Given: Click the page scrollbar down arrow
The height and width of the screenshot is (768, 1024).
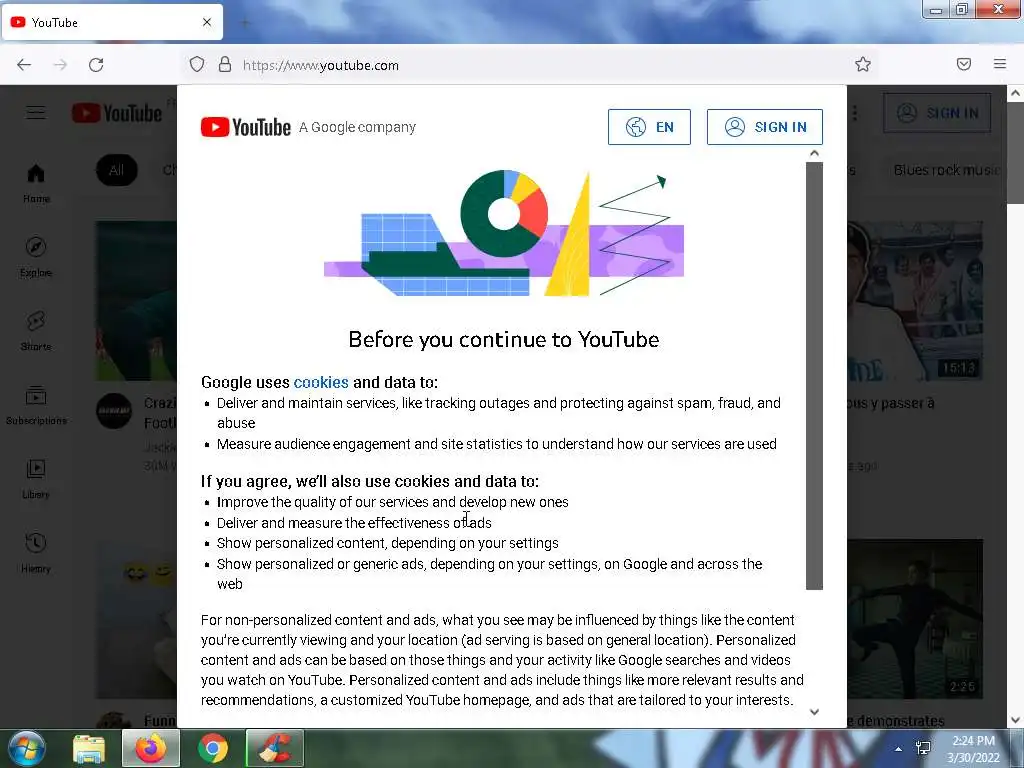Looking at the screenshot, I should [1016, 720].
